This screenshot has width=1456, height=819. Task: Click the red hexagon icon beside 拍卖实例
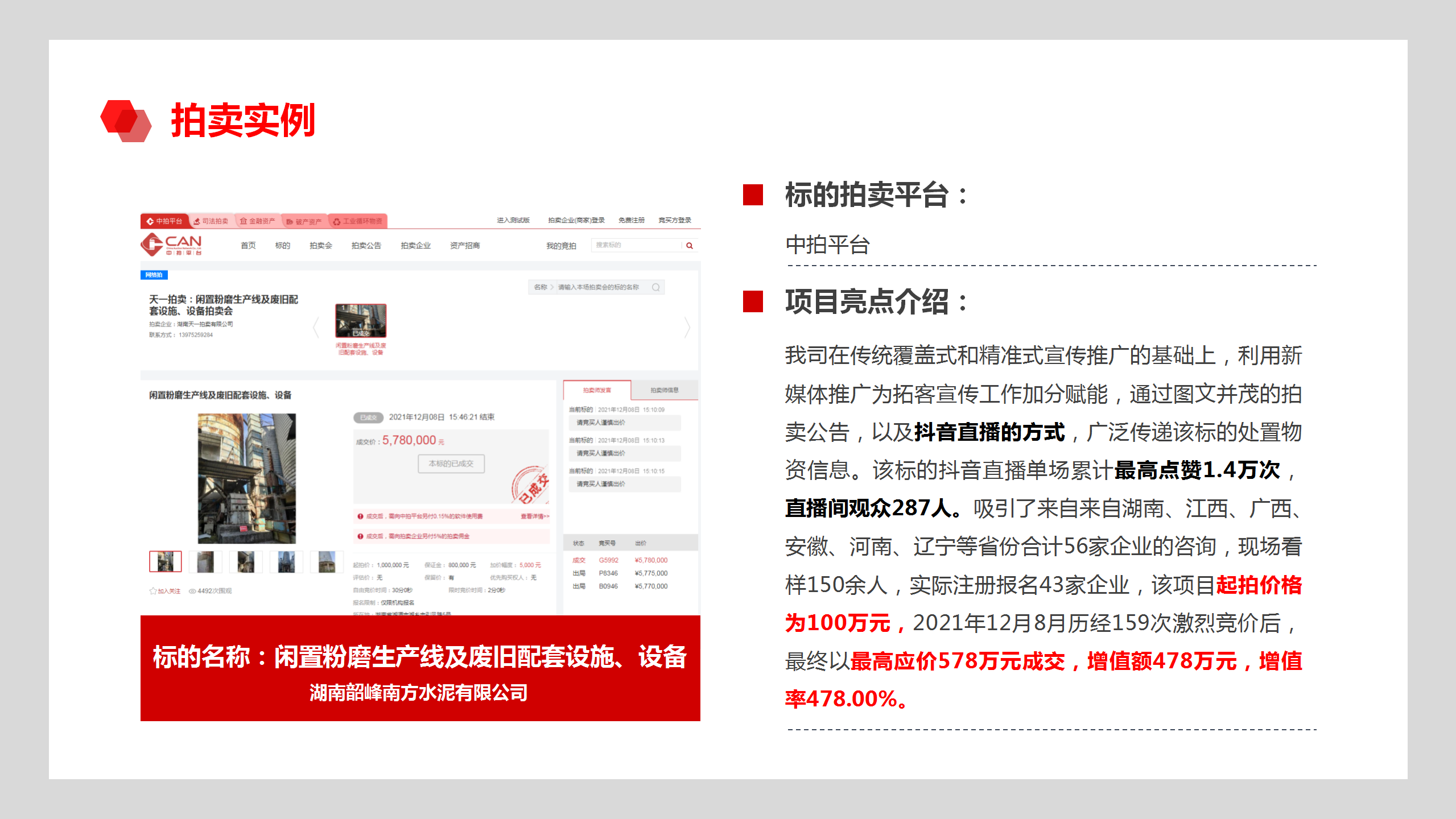coord(126,121)
